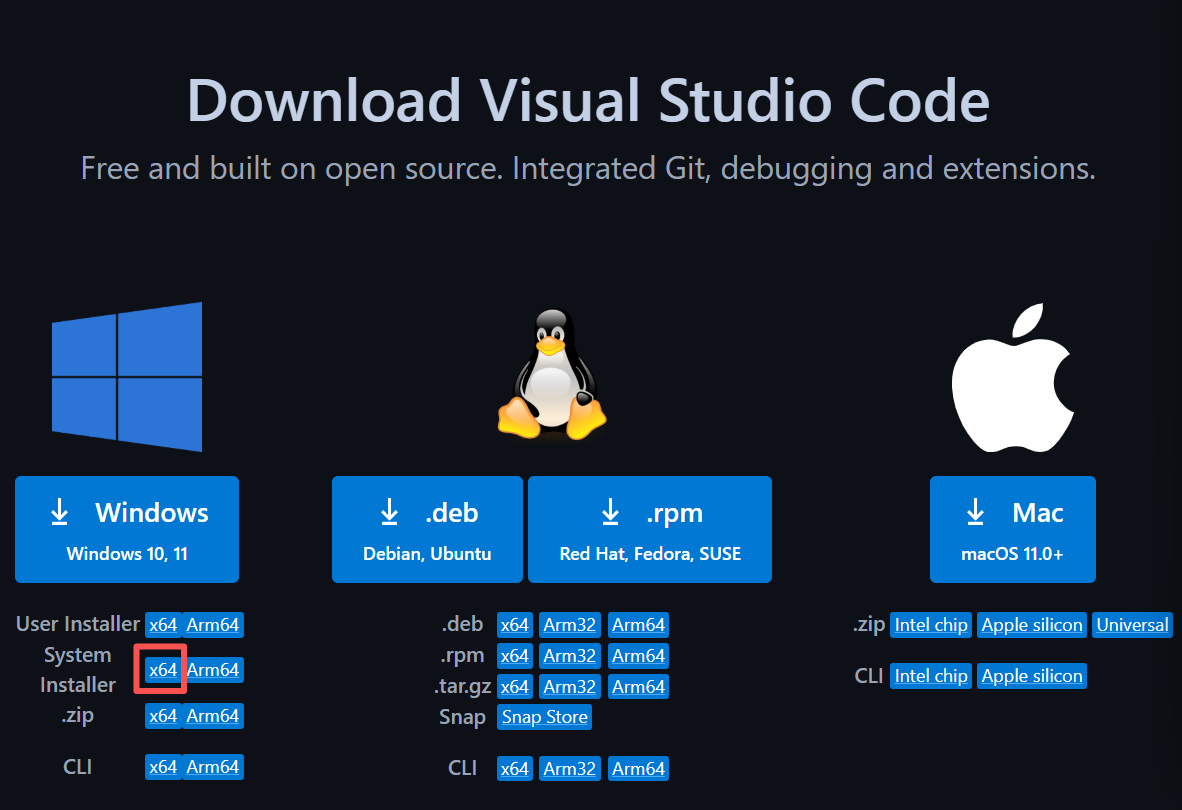
Task: Click the Linux Tux penguin icon
Action: (x=551, y=375)
